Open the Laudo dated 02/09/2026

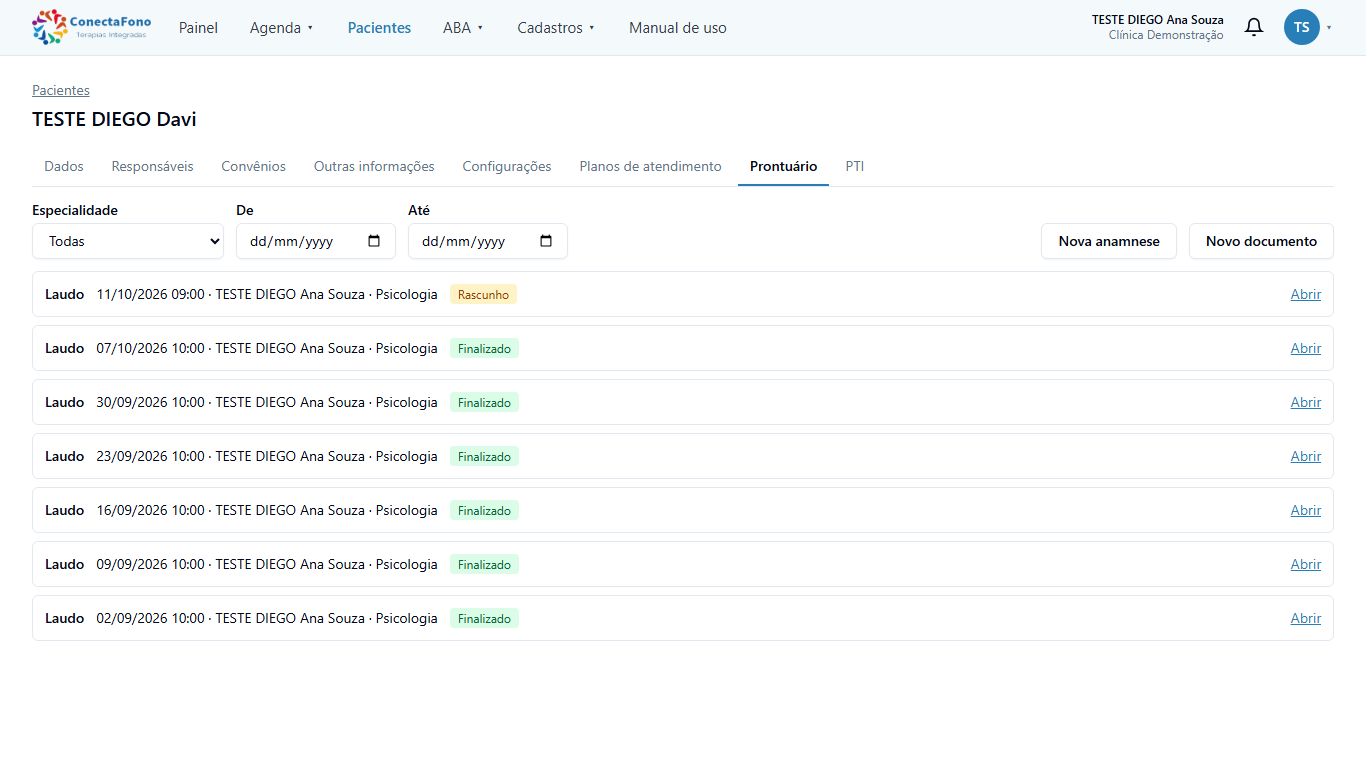coord(1306,618)
